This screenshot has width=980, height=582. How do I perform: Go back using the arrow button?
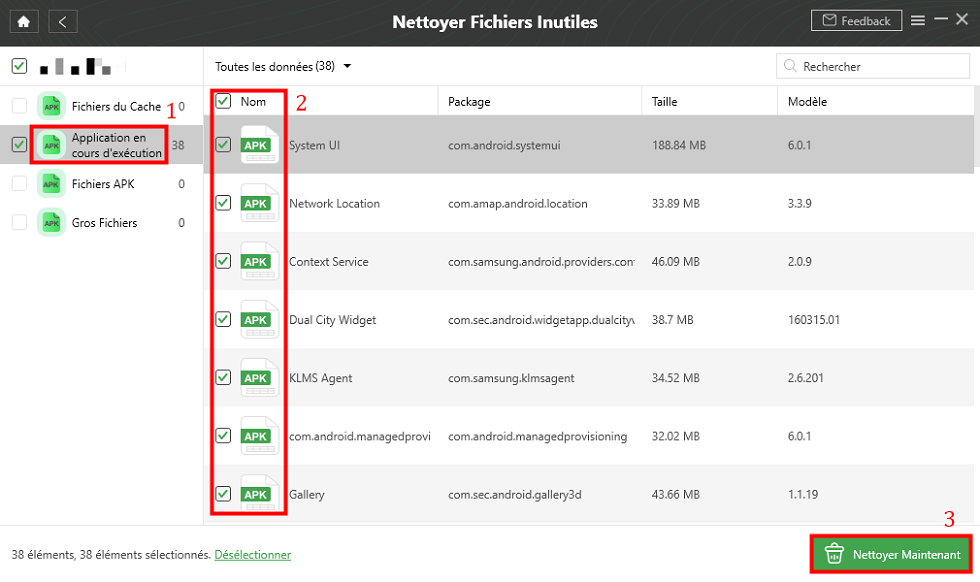(62, 21)
